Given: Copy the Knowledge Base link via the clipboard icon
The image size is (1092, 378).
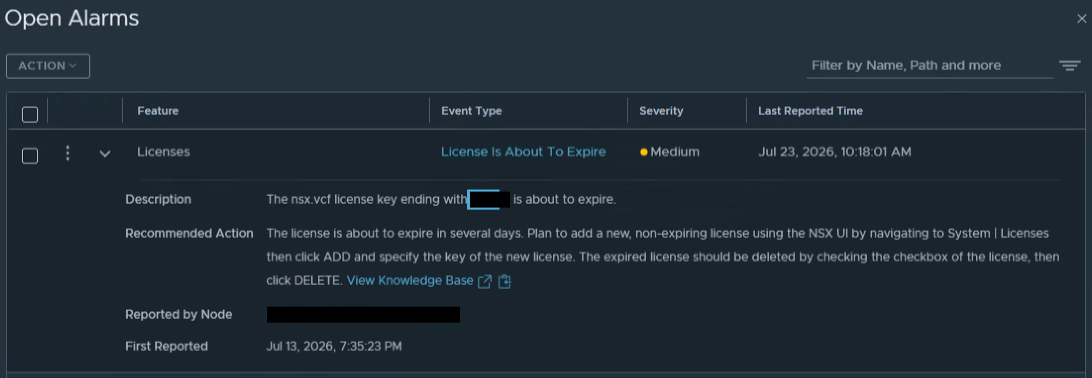Looking at the screenshot, I should pos(505,281).
